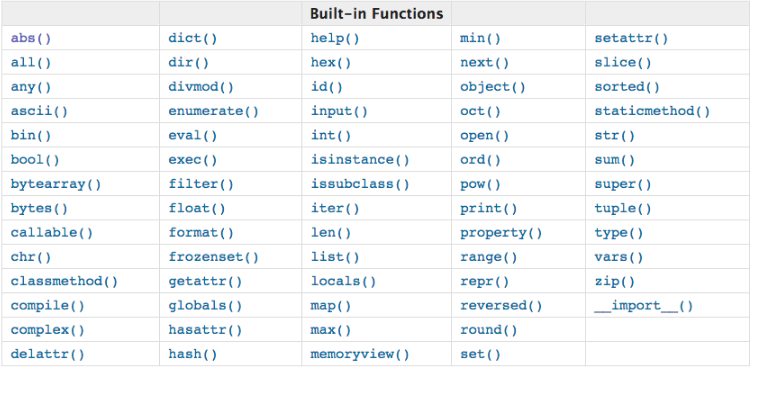The height and width of the screenshot is (399, 765).
Task: Follow the __import__() link
Action: [x=644, y=306]
